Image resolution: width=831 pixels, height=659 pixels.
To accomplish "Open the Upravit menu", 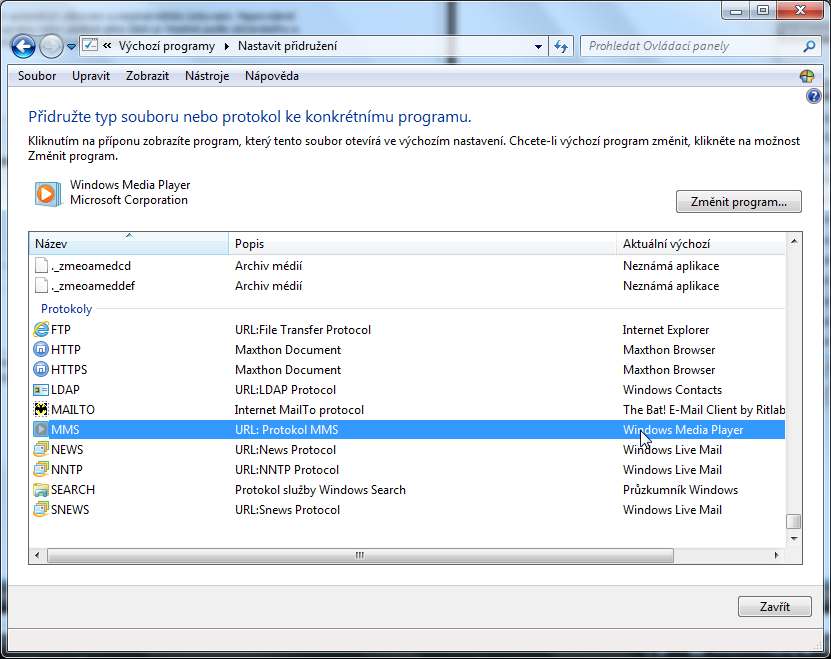I will click(91, 76).
